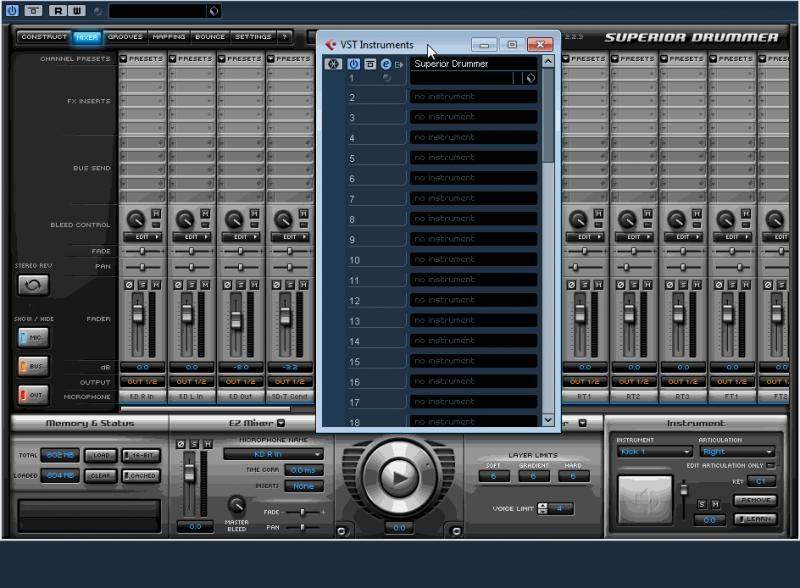This screenshot has height=588, width=800.
Task: Solo the SD-T Cond channel
Action: click(290, 285)
